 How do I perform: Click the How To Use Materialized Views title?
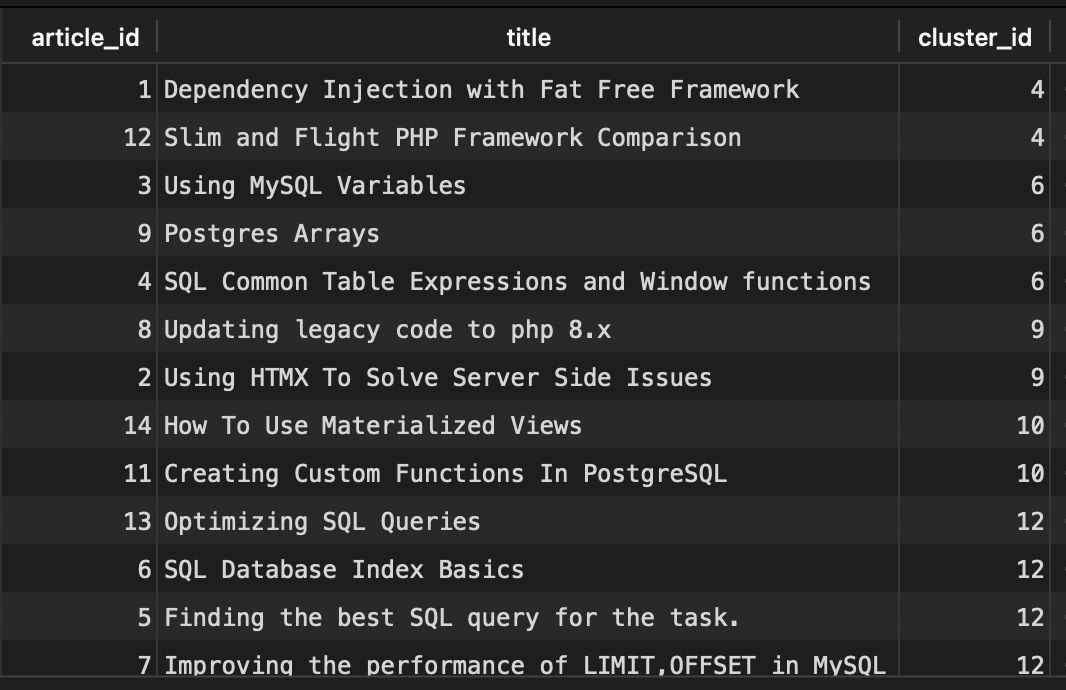pos(373,426)
